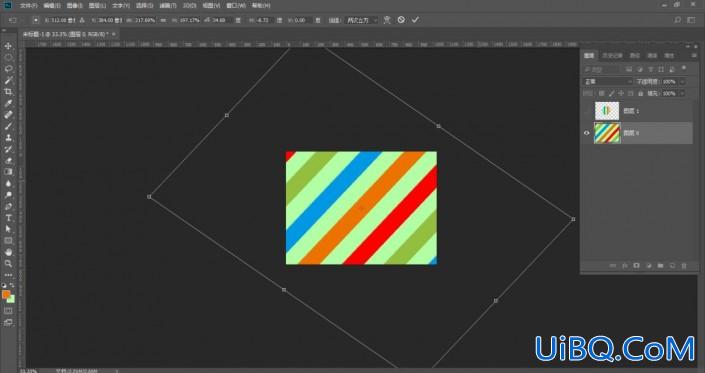Open the 3D(D) menu
This screenshot has width=705, height=373.
coord(190,5)
